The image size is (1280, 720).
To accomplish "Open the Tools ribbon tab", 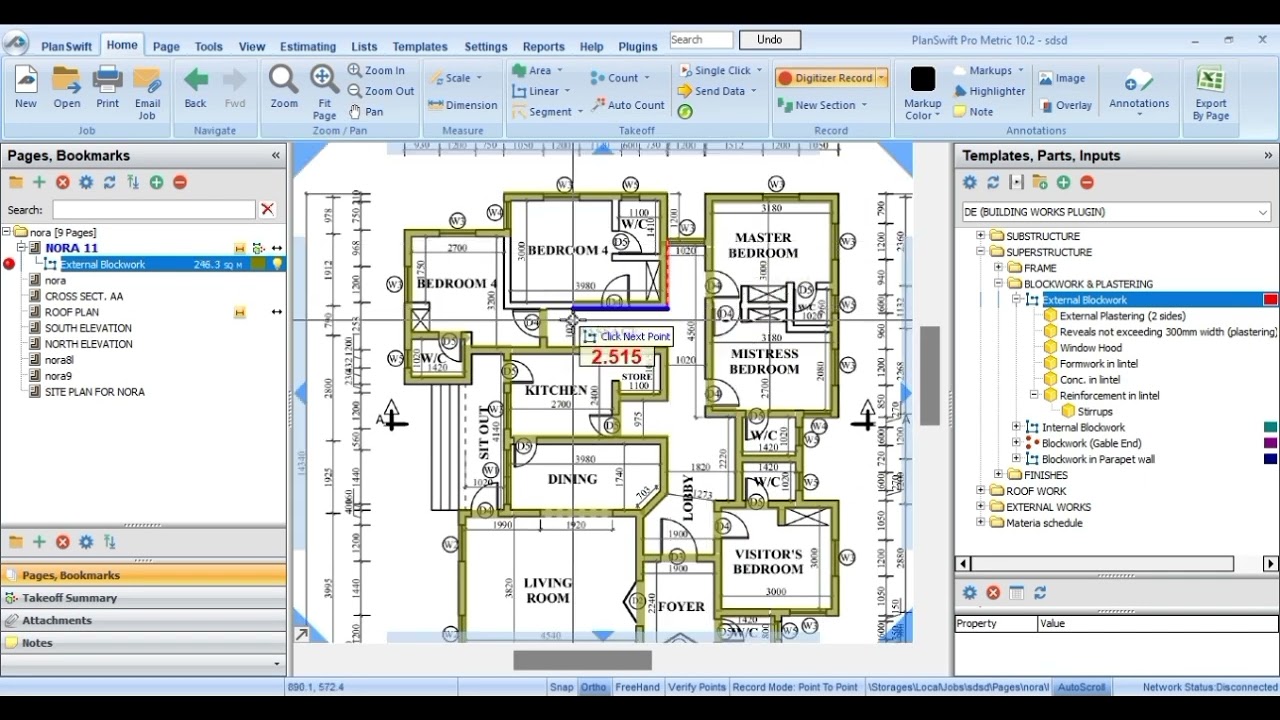I will (x=209, y=46).
